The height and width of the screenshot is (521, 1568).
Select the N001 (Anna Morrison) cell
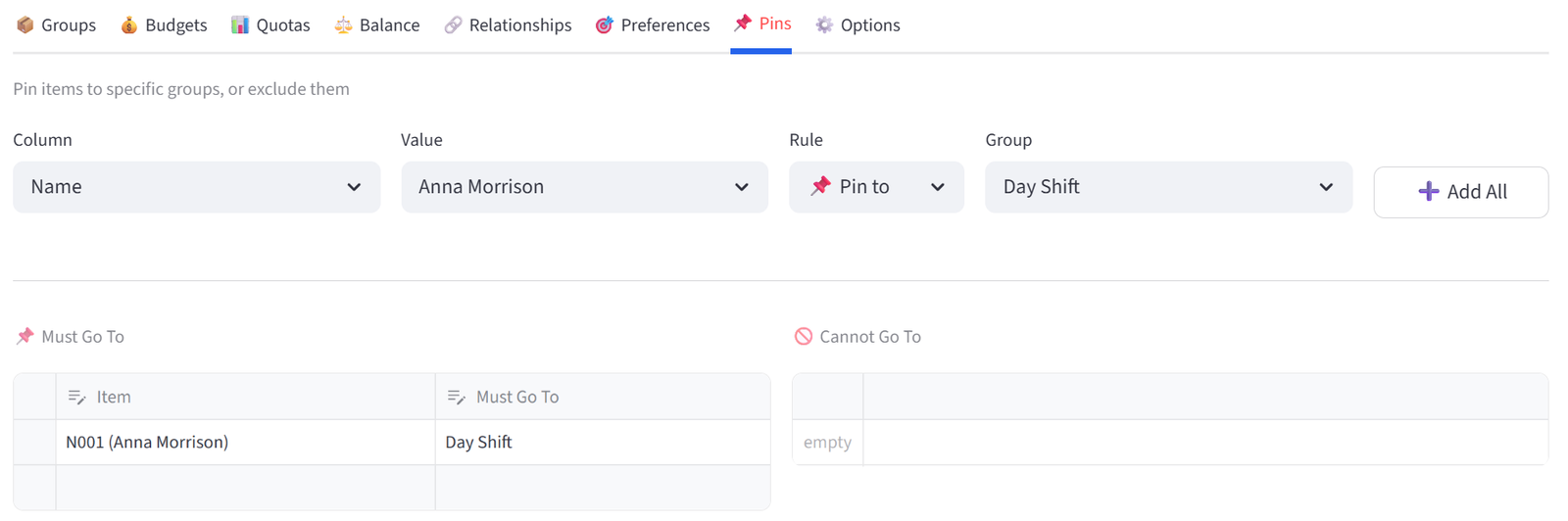(x=245, y=442)
